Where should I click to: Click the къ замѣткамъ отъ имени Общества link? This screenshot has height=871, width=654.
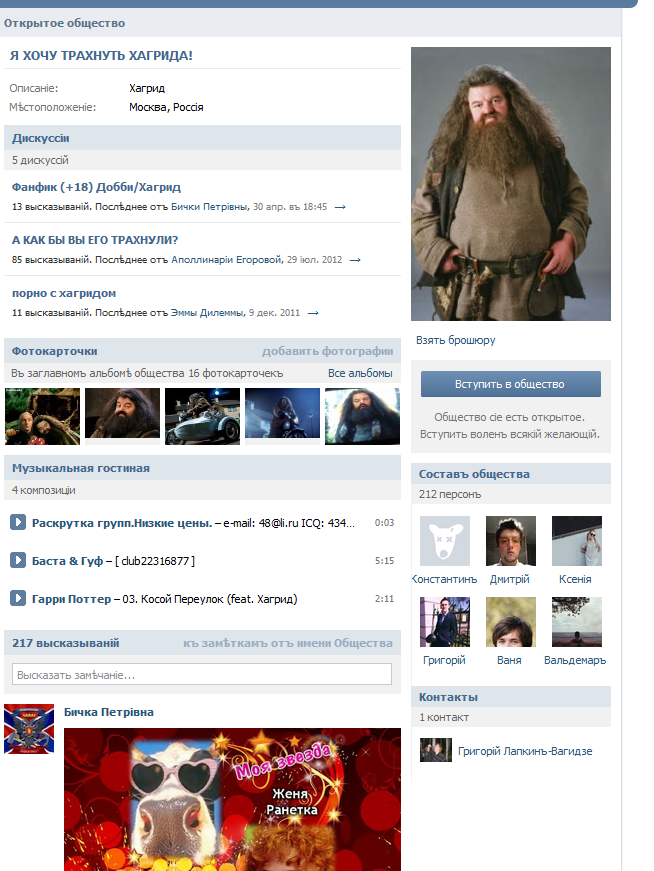point(288,643)
